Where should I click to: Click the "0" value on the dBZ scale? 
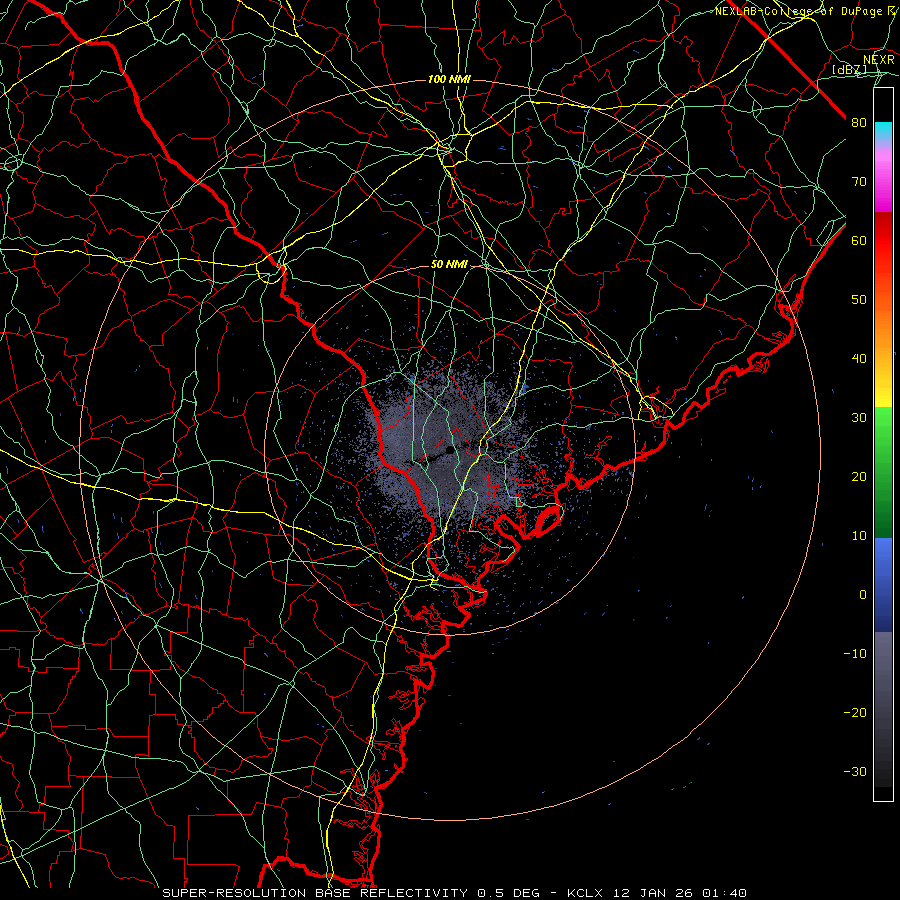click(863, 595)
